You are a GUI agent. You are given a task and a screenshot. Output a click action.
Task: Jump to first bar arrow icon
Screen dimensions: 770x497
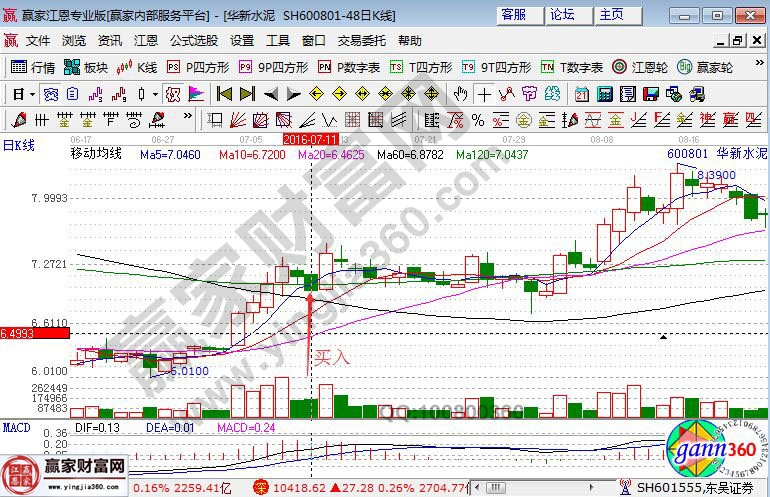tap(222, 94)
